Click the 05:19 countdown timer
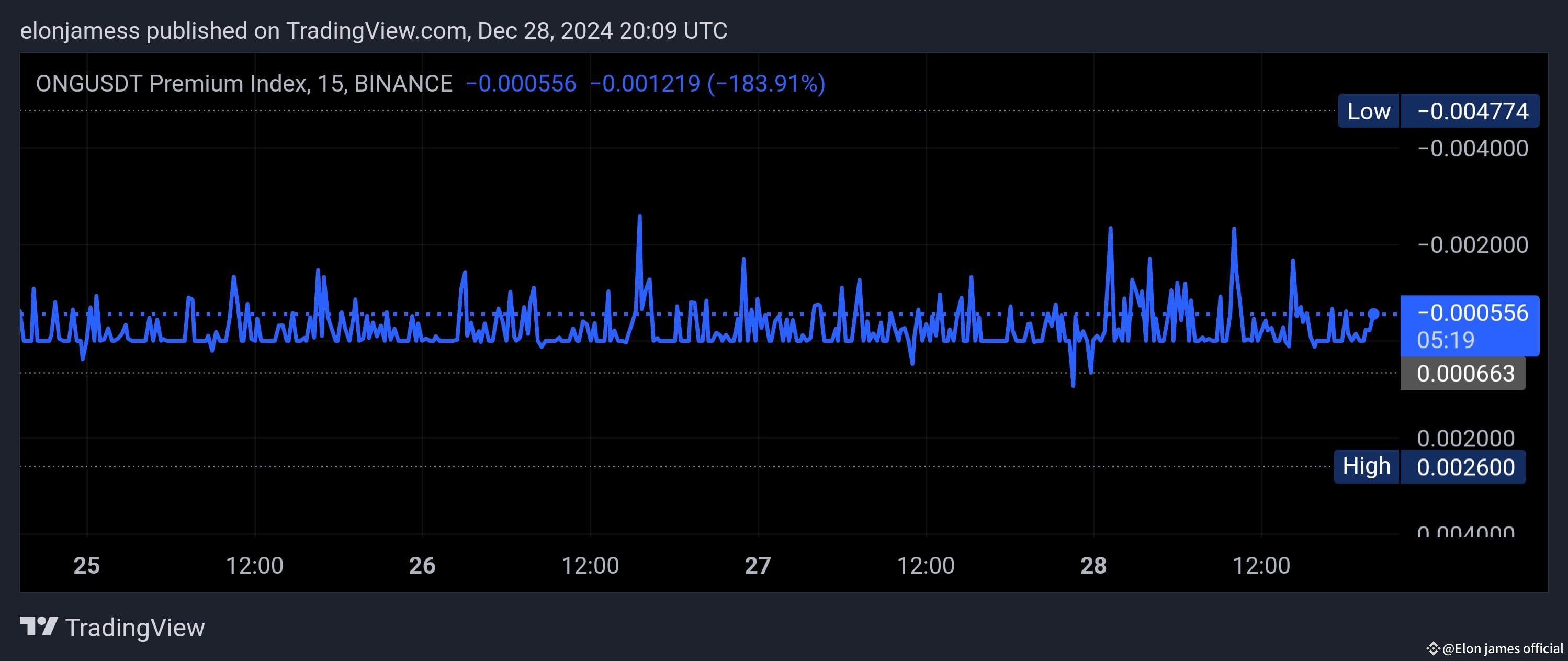The width and height of the screenshot is (1568, 661). click(x=1446, y=340)
